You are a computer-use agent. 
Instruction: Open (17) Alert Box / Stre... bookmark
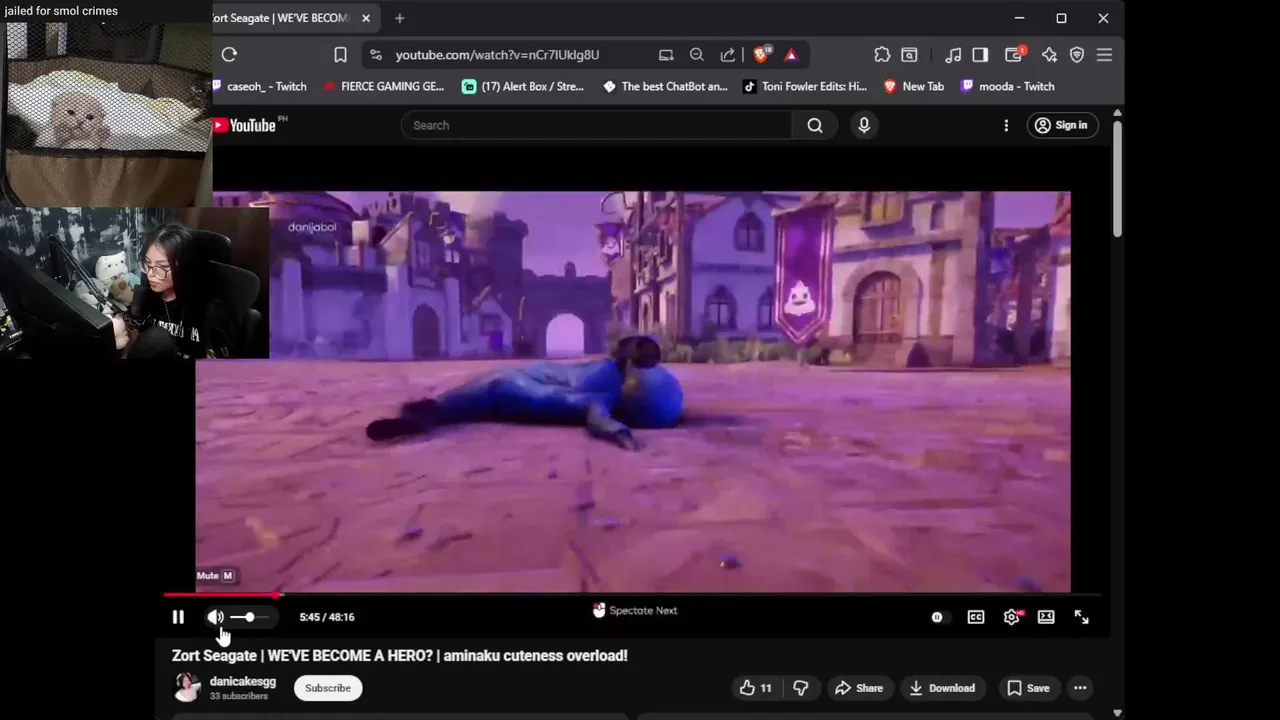[x=523, y=86]
